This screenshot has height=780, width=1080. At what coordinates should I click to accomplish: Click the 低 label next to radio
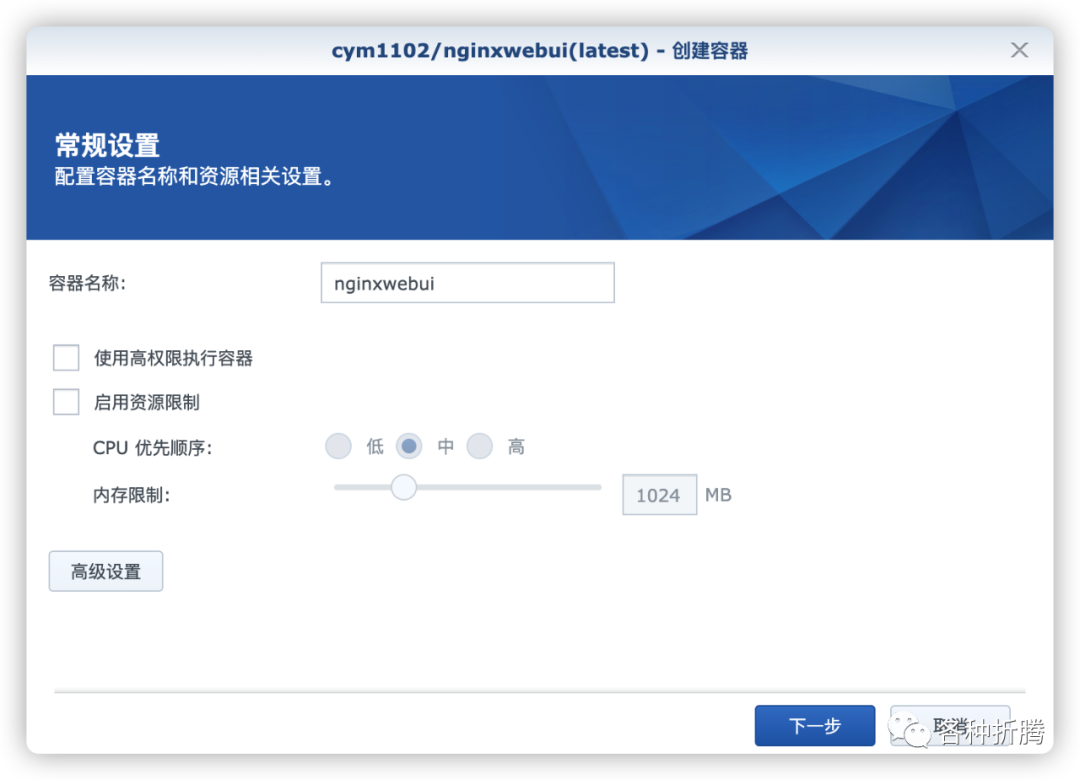click(375, 447)
